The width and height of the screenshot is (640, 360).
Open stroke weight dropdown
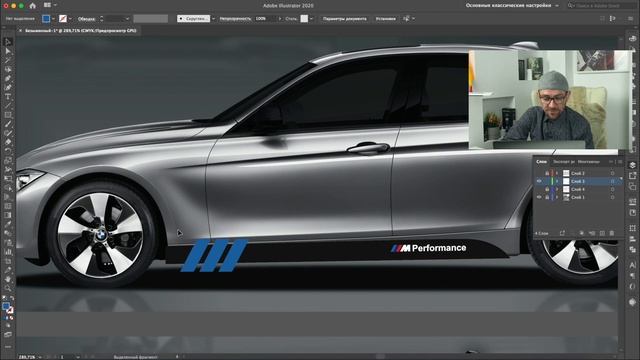127,19
